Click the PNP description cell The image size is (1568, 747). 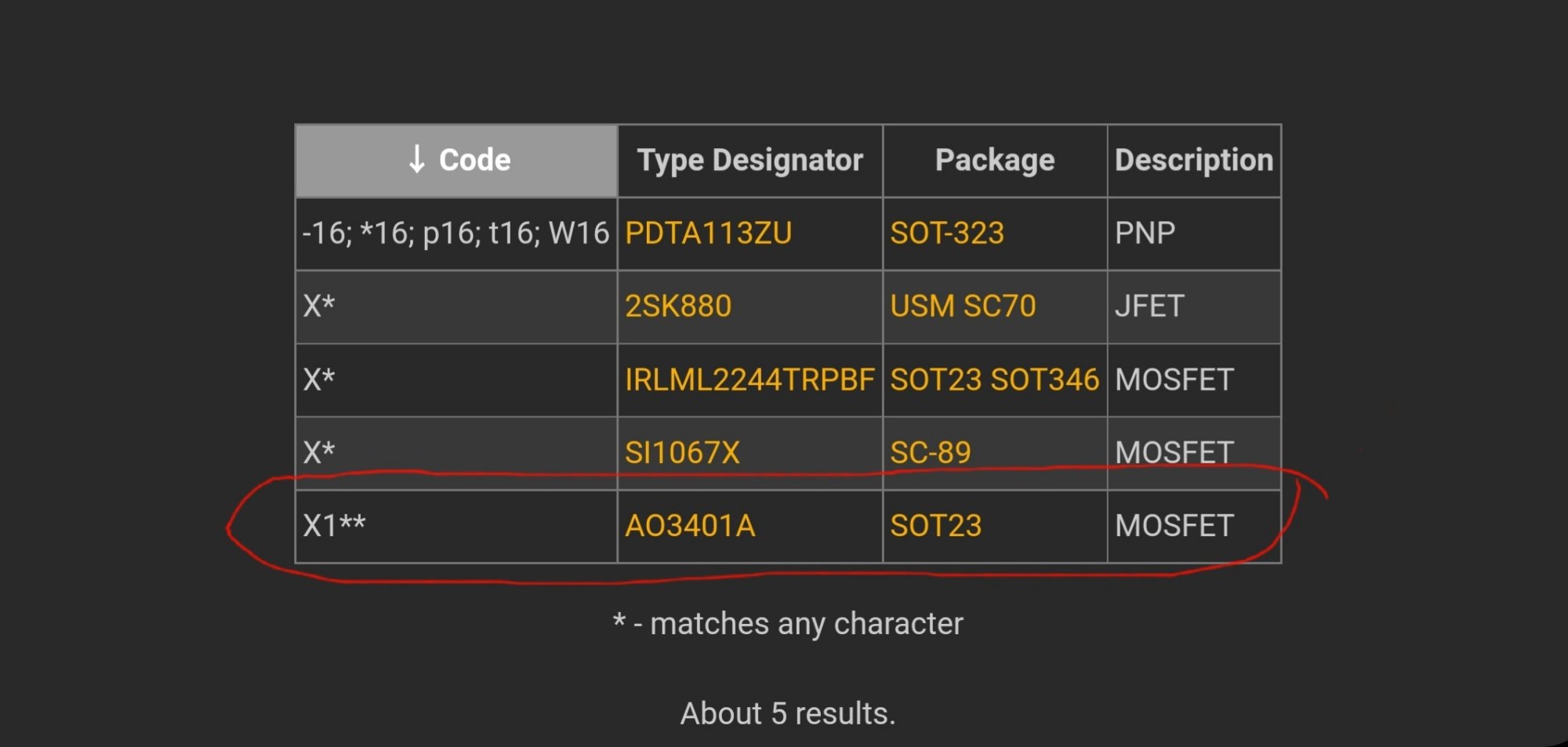coord(1194,234)
